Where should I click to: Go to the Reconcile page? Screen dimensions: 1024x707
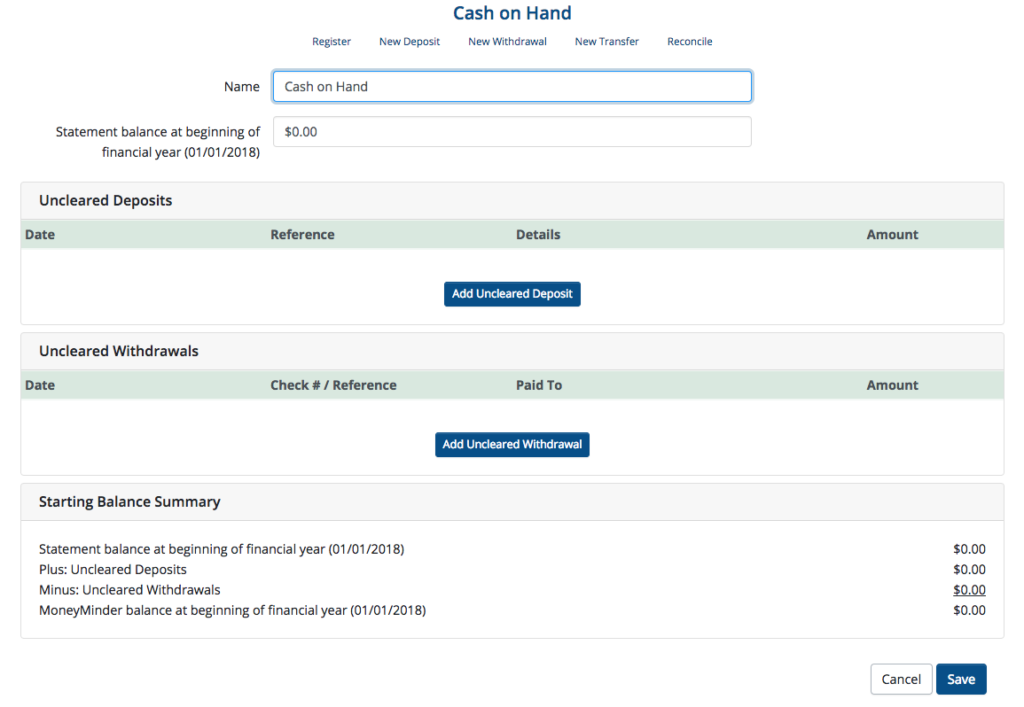[x=689, y=42]
